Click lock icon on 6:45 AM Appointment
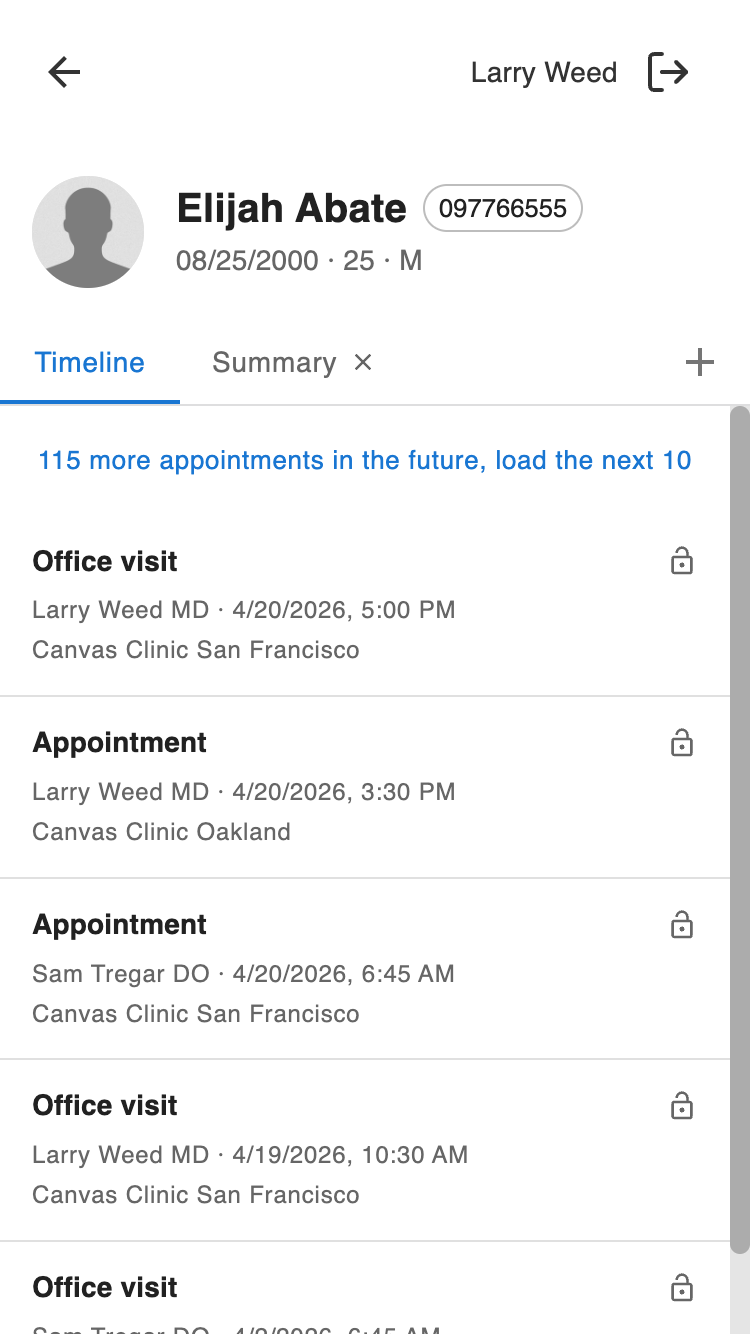The width and height of the screenshot is (750, 1334). [x=681, y=925]
